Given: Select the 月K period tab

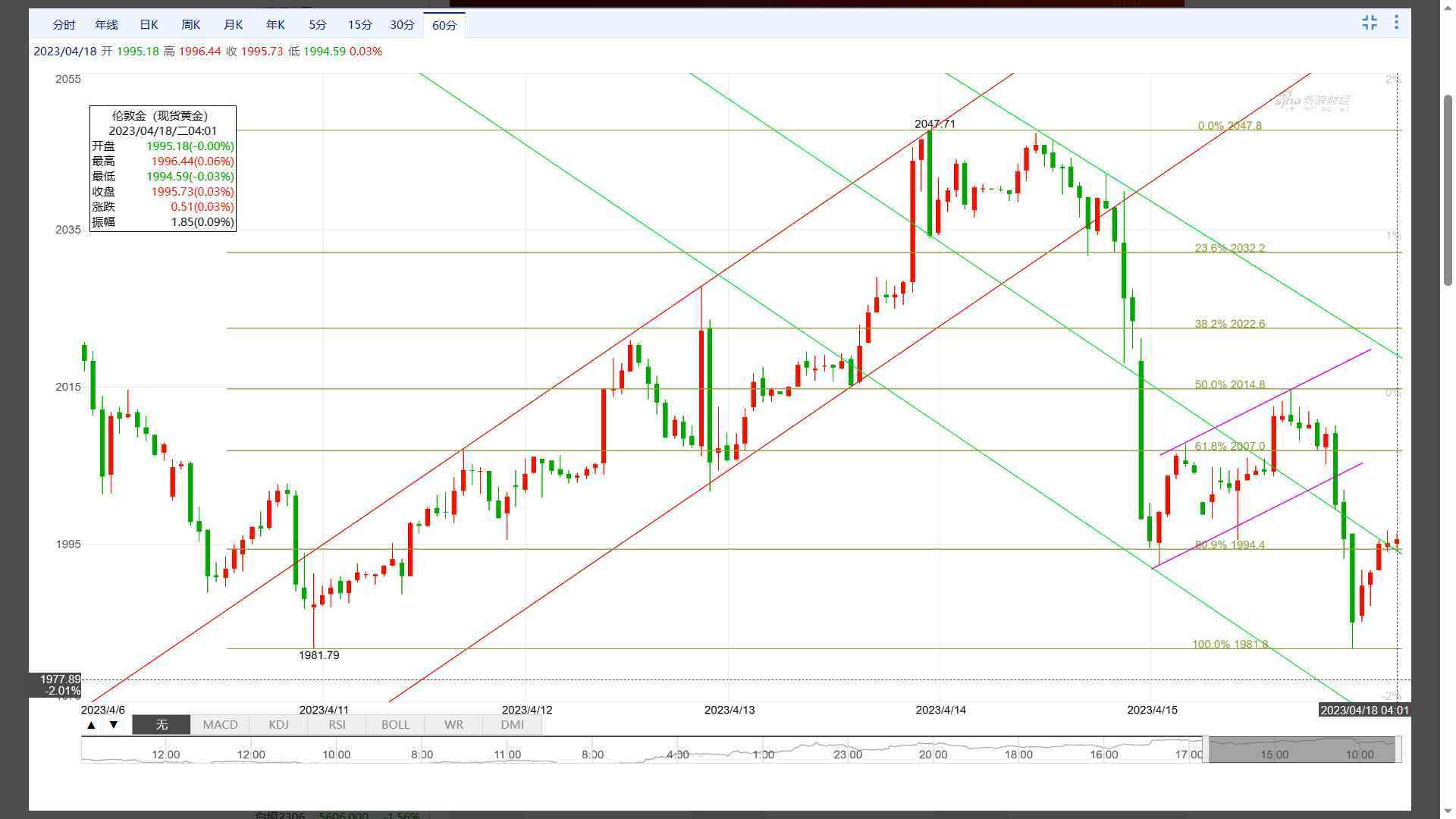Looking at the screenshot, I should pos(233,25).
